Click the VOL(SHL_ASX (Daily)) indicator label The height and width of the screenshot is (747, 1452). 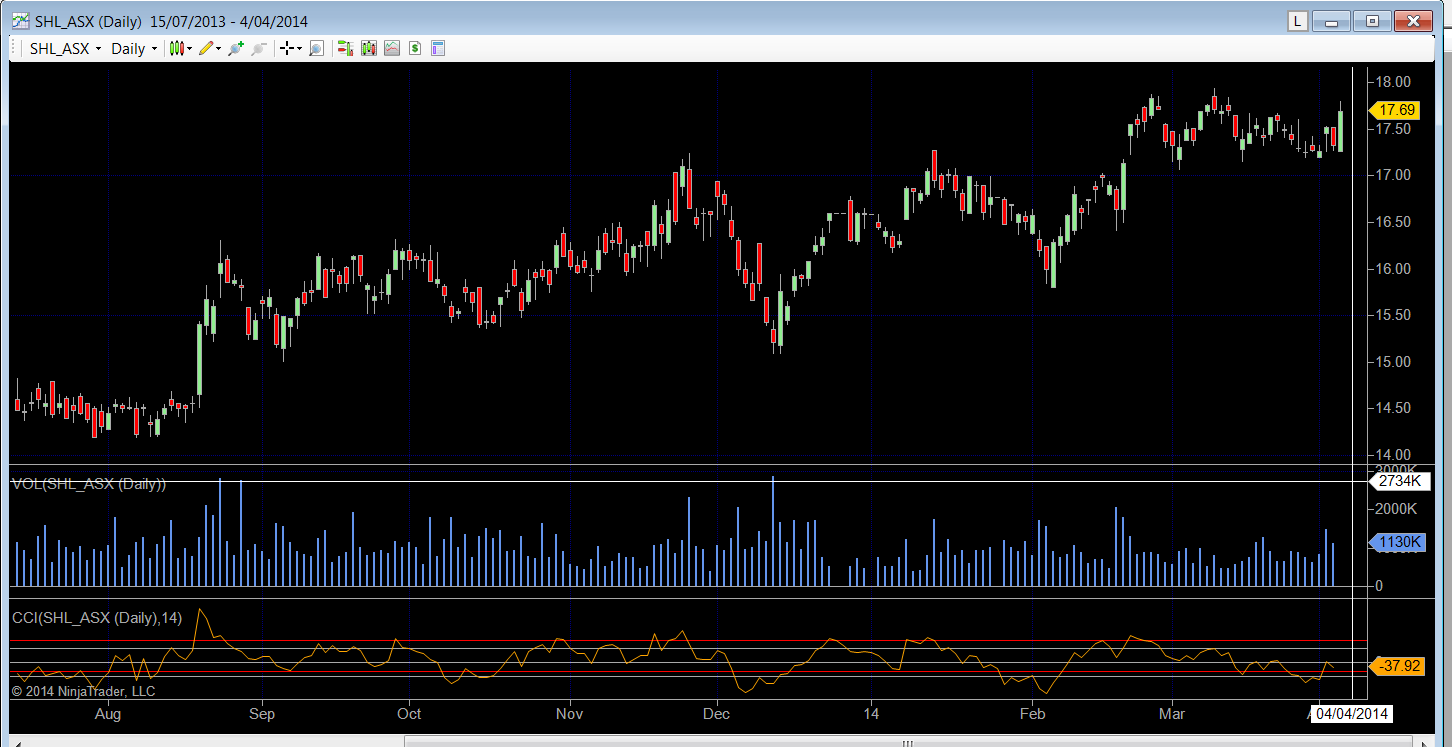[x=89, y=484]
